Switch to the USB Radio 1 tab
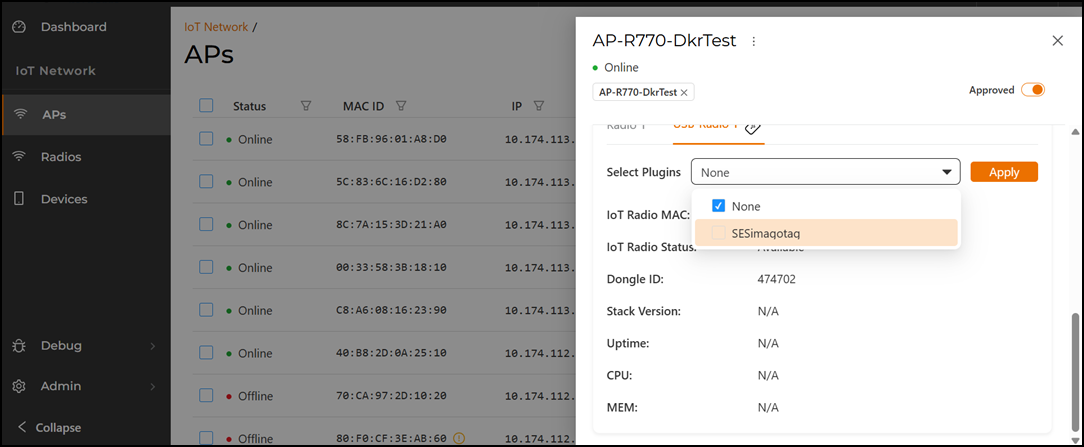 [x=705, y=126]
